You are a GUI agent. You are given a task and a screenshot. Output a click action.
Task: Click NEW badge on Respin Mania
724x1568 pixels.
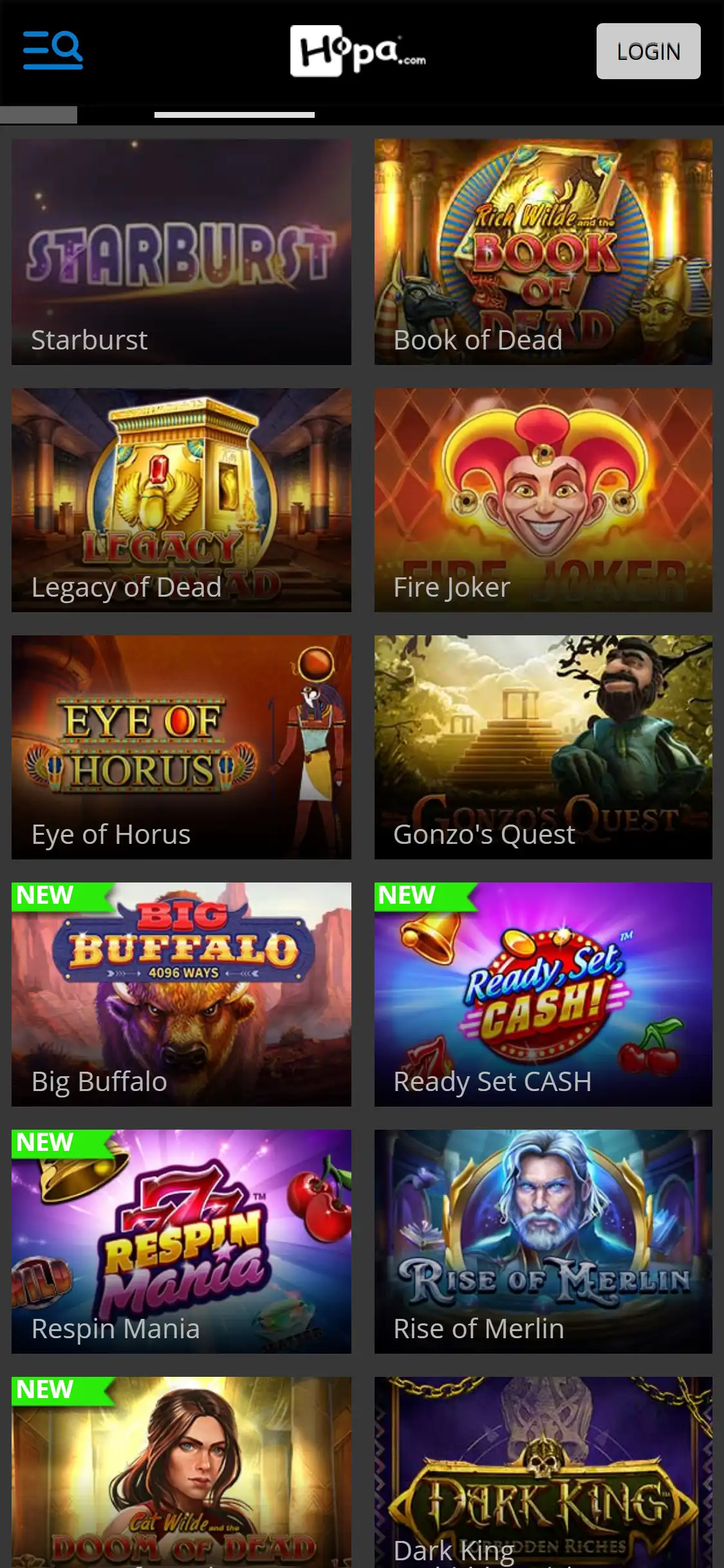click(x=45, y=1142)
